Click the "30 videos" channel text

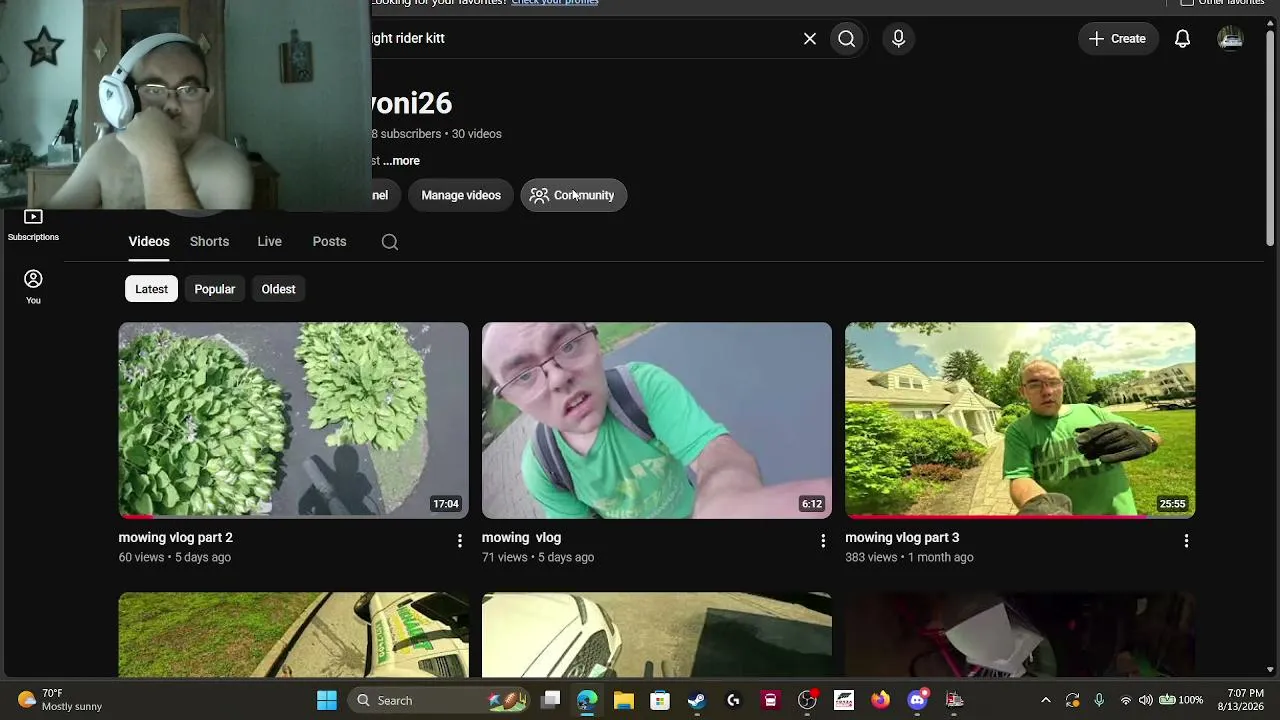pos(477,134)
